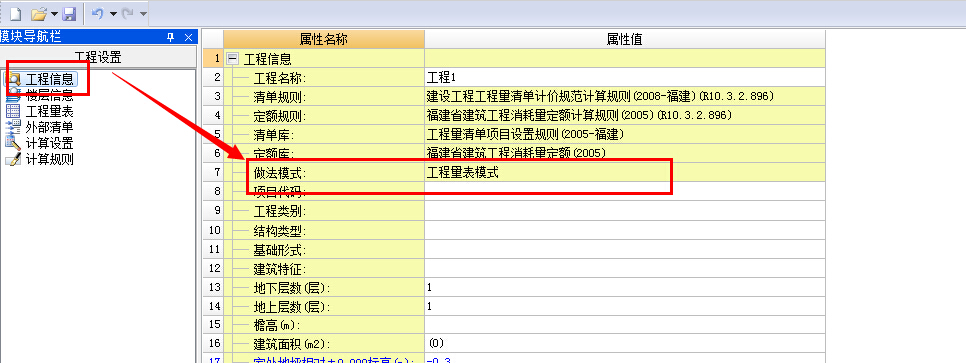Select the 建筑面积(m2) property label
Screen dimensions: 966x363
[292, 345]
